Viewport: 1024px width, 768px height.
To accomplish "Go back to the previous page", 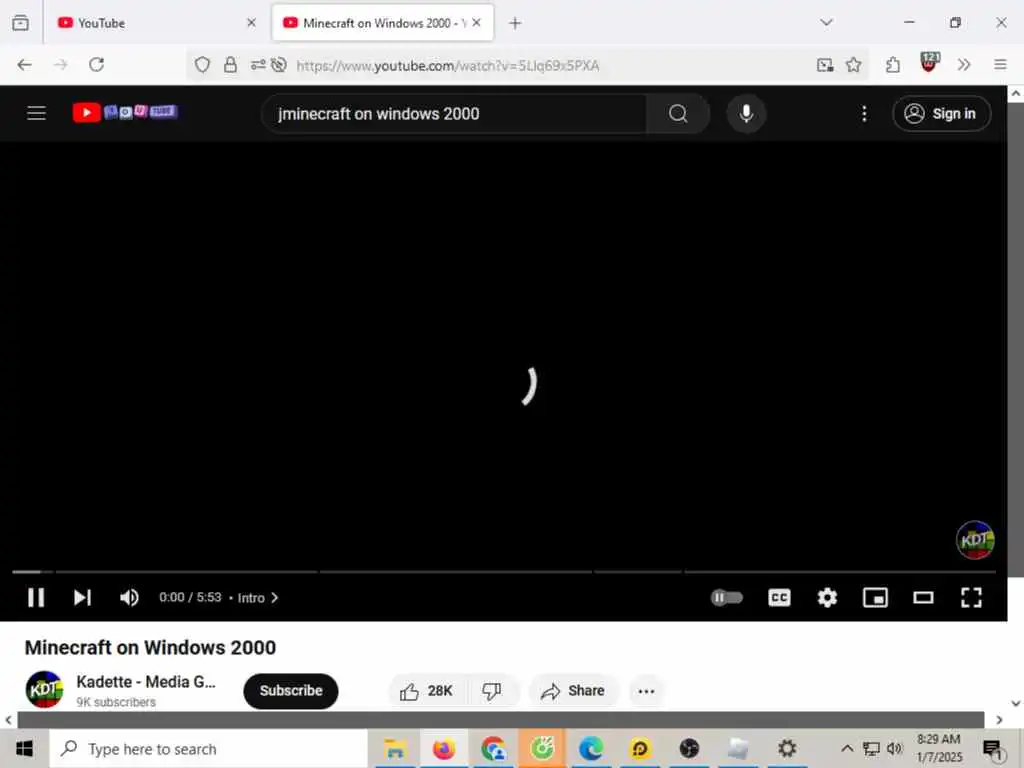I will pos(24,65).
